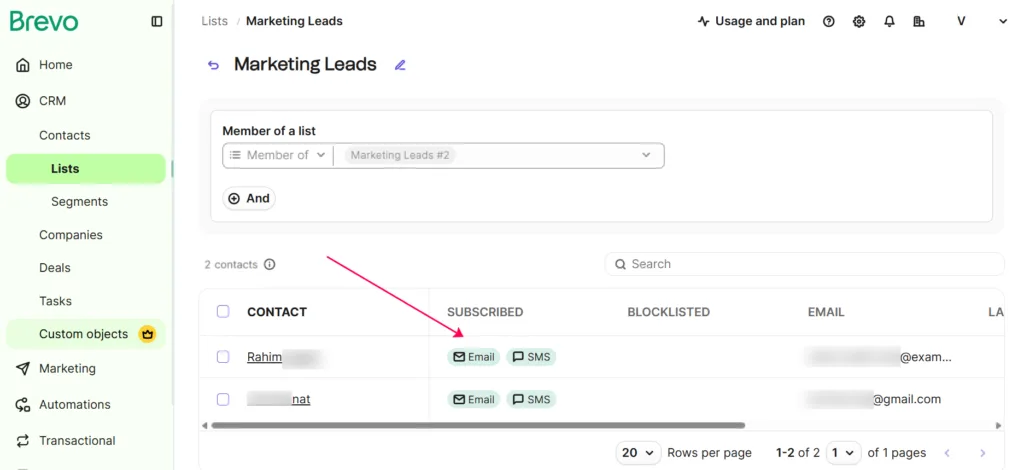Viewport: 1024px width, 470px height.
Task: Click SMS badge in Rahim row
Action: [x=531, y=357]
